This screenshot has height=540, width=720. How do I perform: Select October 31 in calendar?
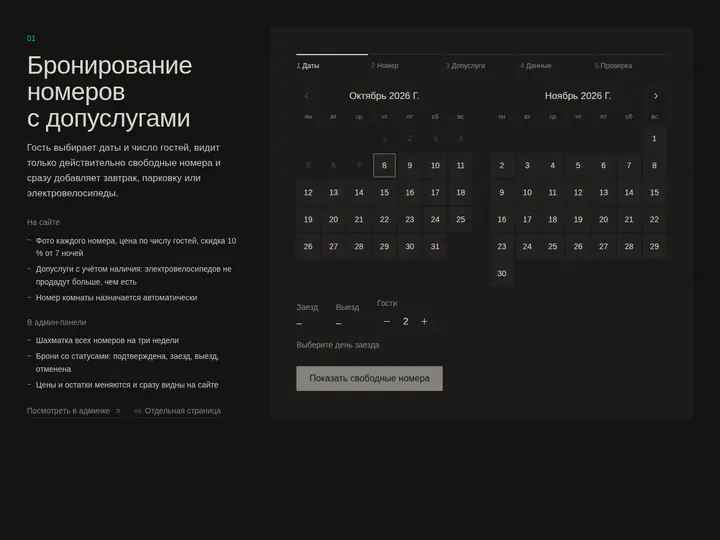(435, 247)
